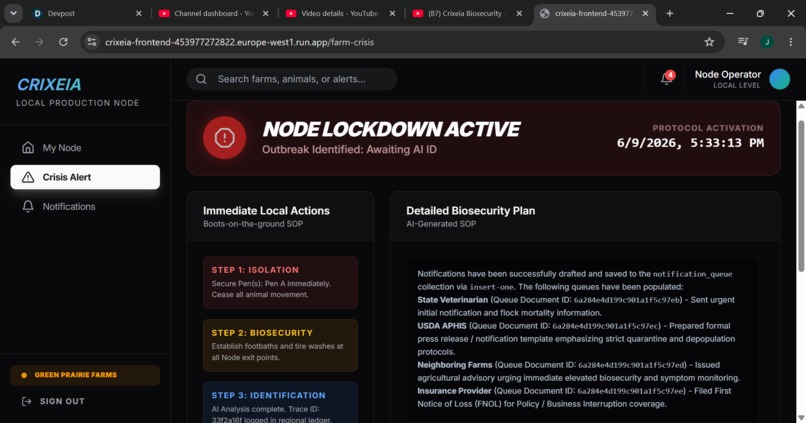The width and height of the screenshot is (806, 423).
Task: Click the Detailed Biosecurity Plan heading
Action: click(470, 211)
